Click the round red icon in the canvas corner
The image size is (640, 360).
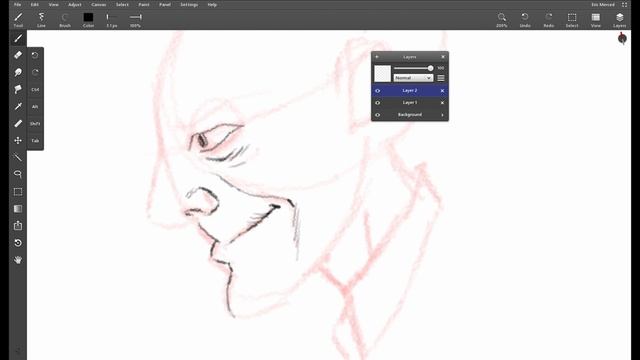622,38
